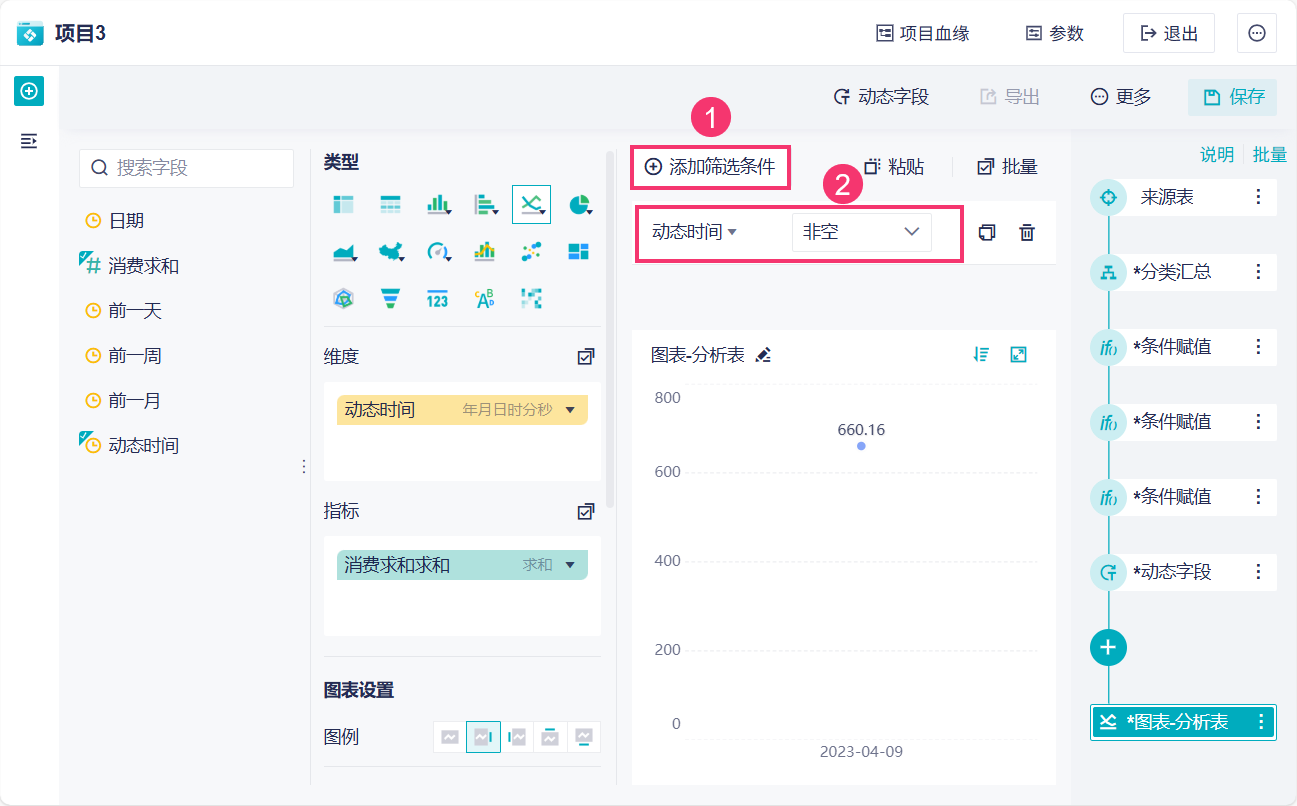
Task: Open 动态时间 dimension format dropdown
Action: [570, 410]
